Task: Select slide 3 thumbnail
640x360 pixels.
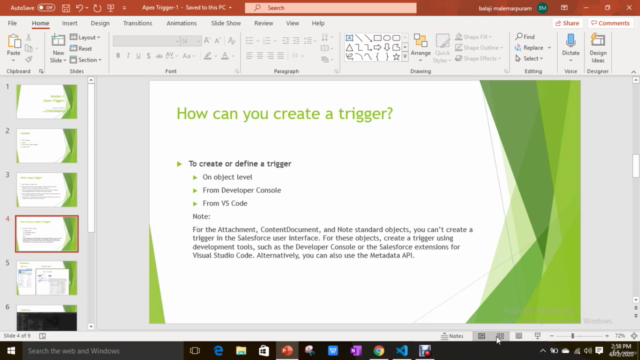Action: 47,190
